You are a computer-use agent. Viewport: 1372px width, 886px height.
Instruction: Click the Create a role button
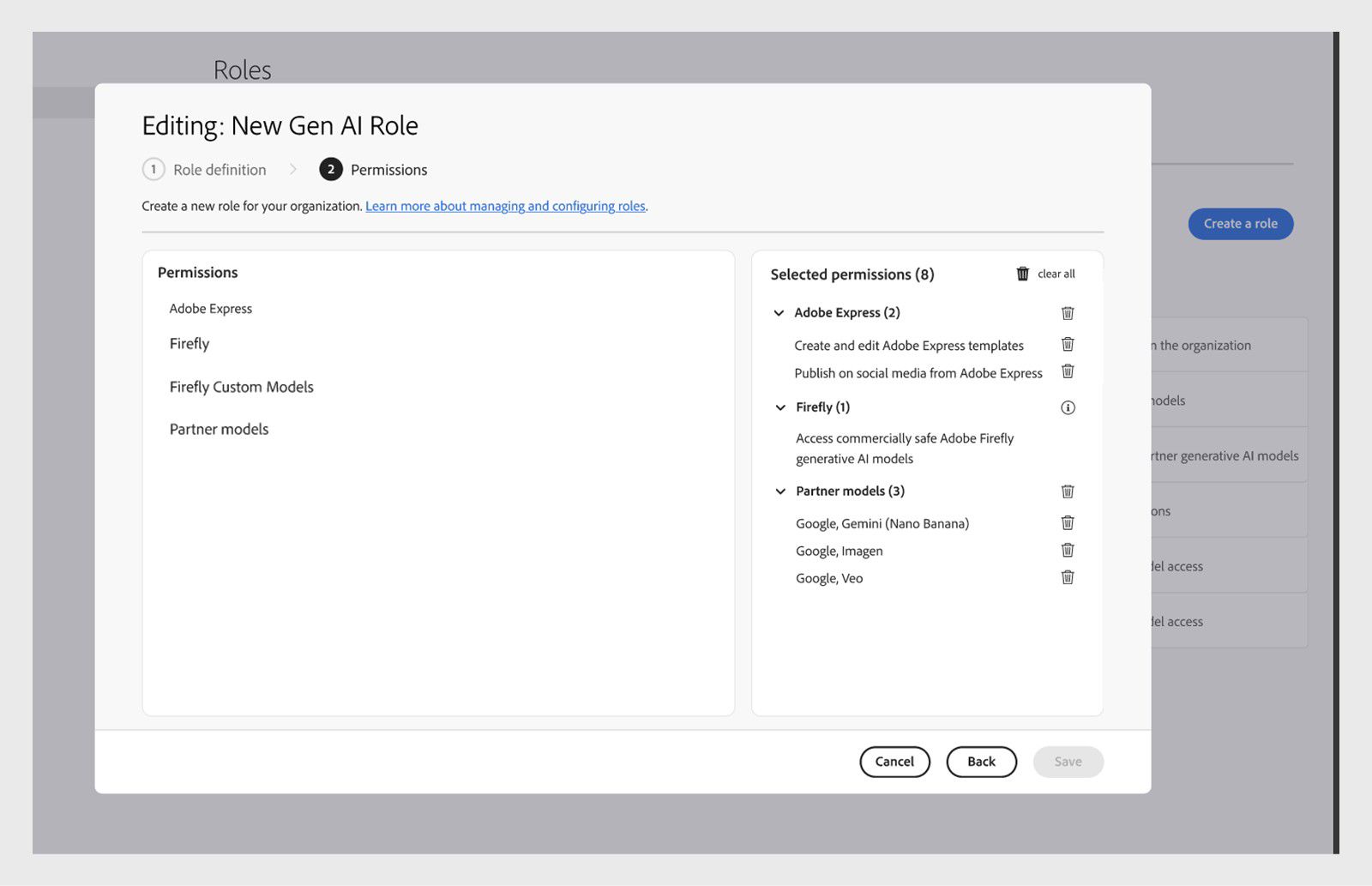pyautogui.click(x=1240, y=224)
